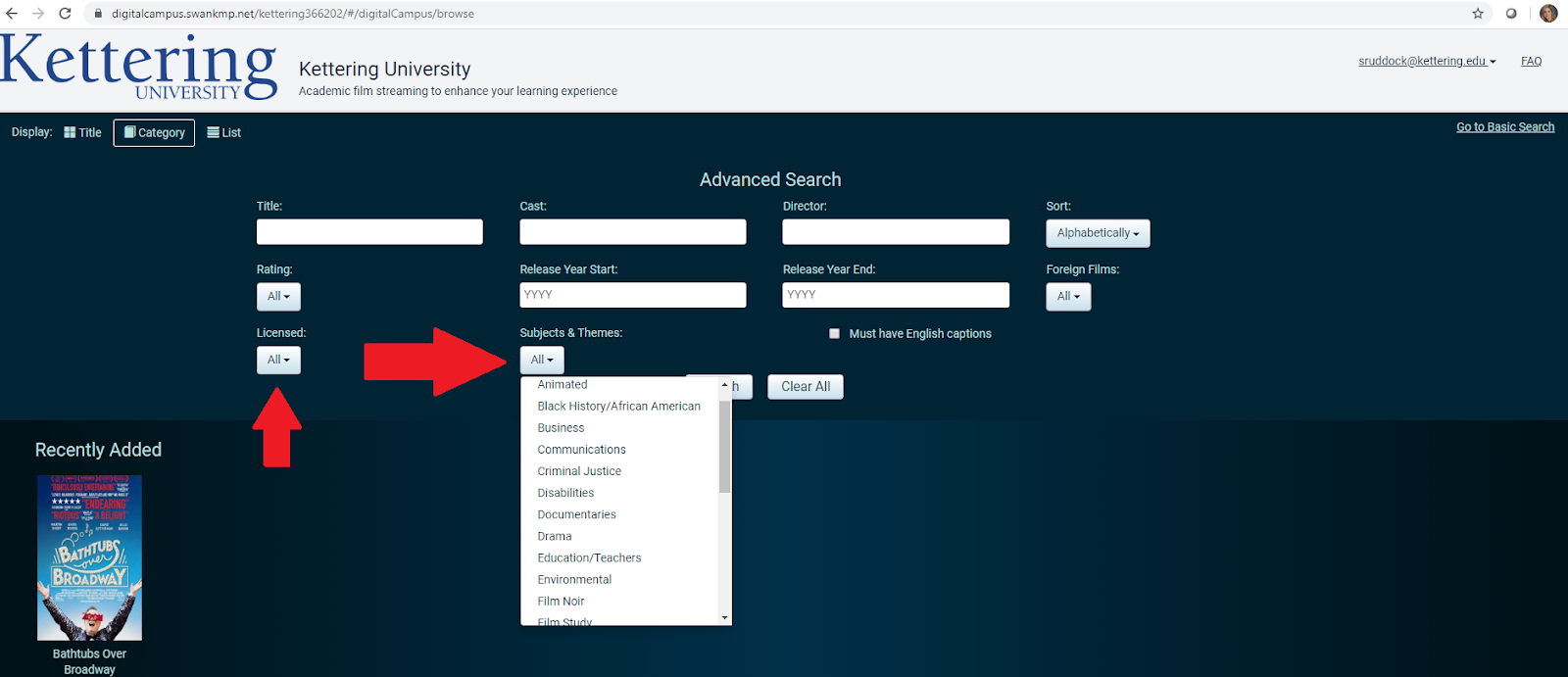
Task: Choose Animated from subjects list
Action: pos(563,385)
